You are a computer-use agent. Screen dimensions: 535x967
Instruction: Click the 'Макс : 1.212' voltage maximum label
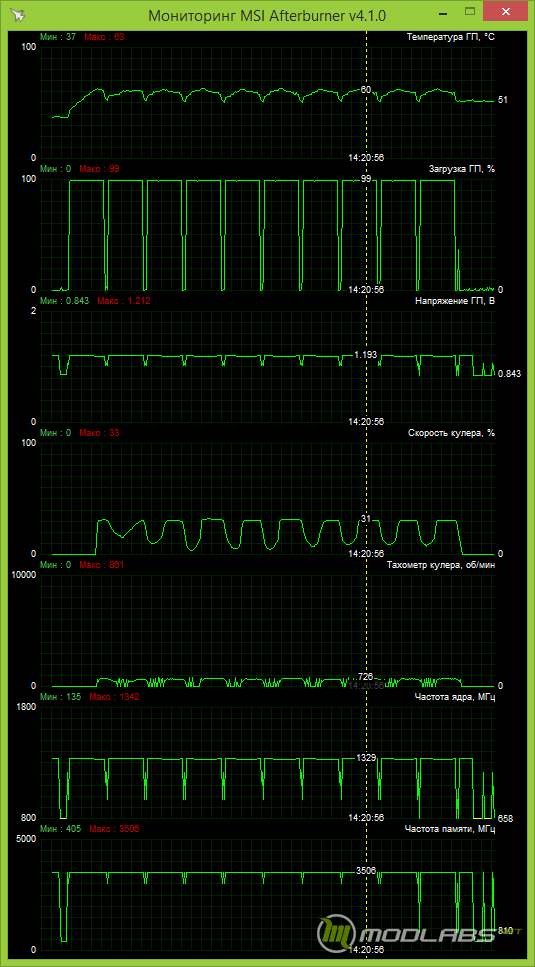click(123, 301)
